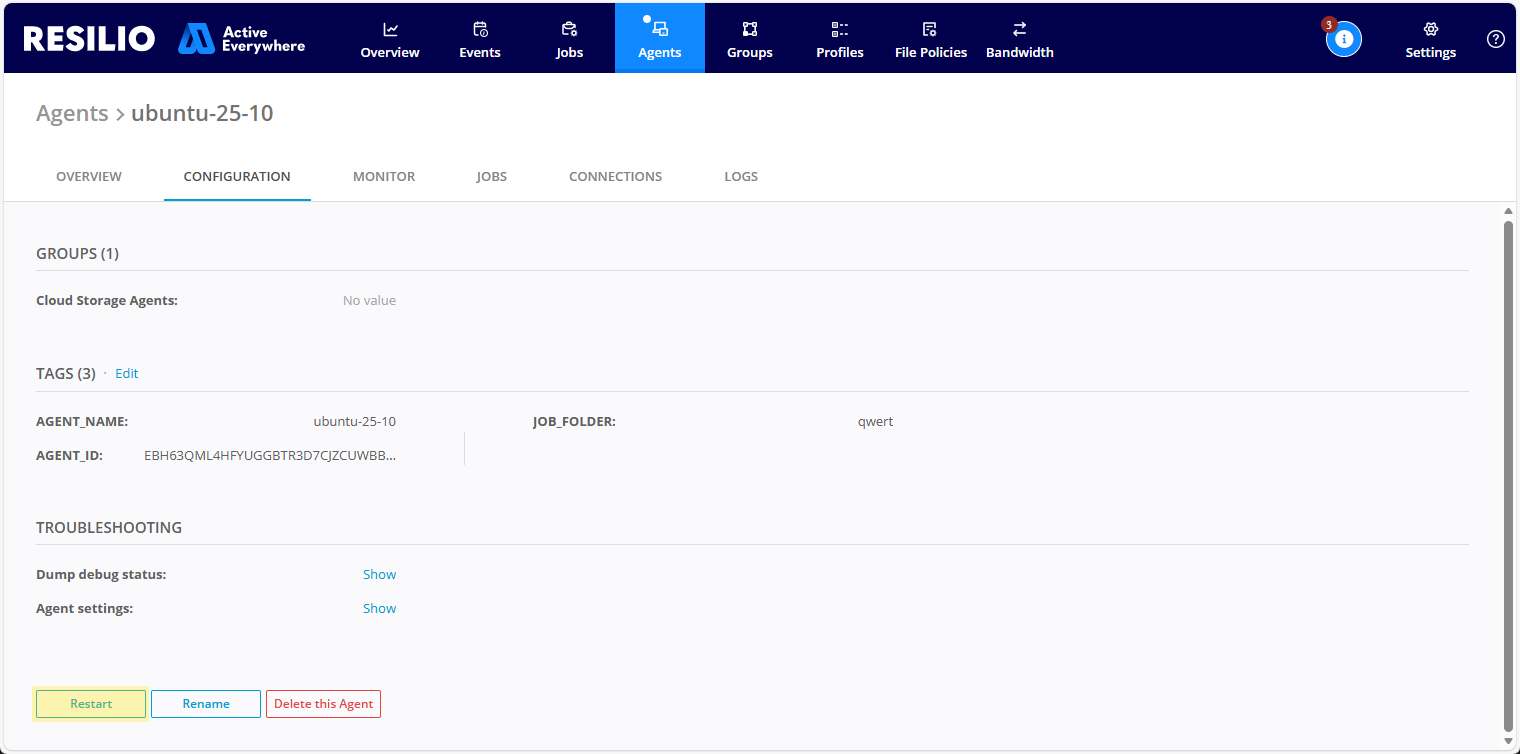This screenshot has height=754, width=1520.
Task: Click Edit link next to Tags
Action: point(127,374)
